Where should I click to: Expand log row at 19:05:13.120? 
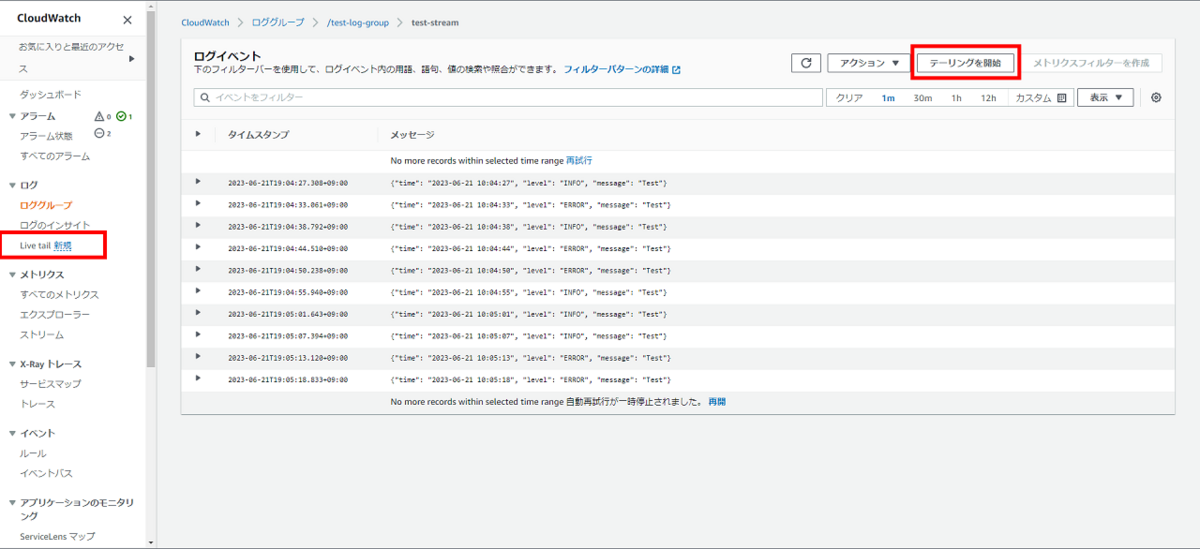coord(198,356)
